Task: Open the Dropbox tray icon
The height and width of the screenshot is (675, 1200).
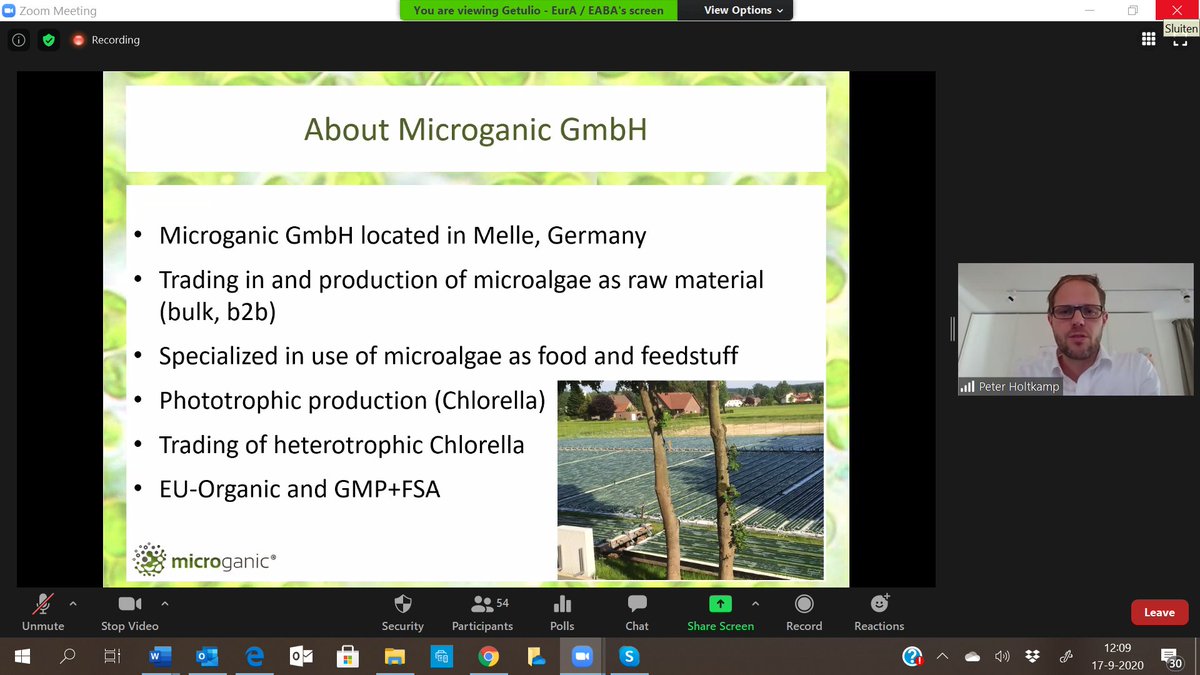Action: pyautogui.click(x=1033, y=657)
